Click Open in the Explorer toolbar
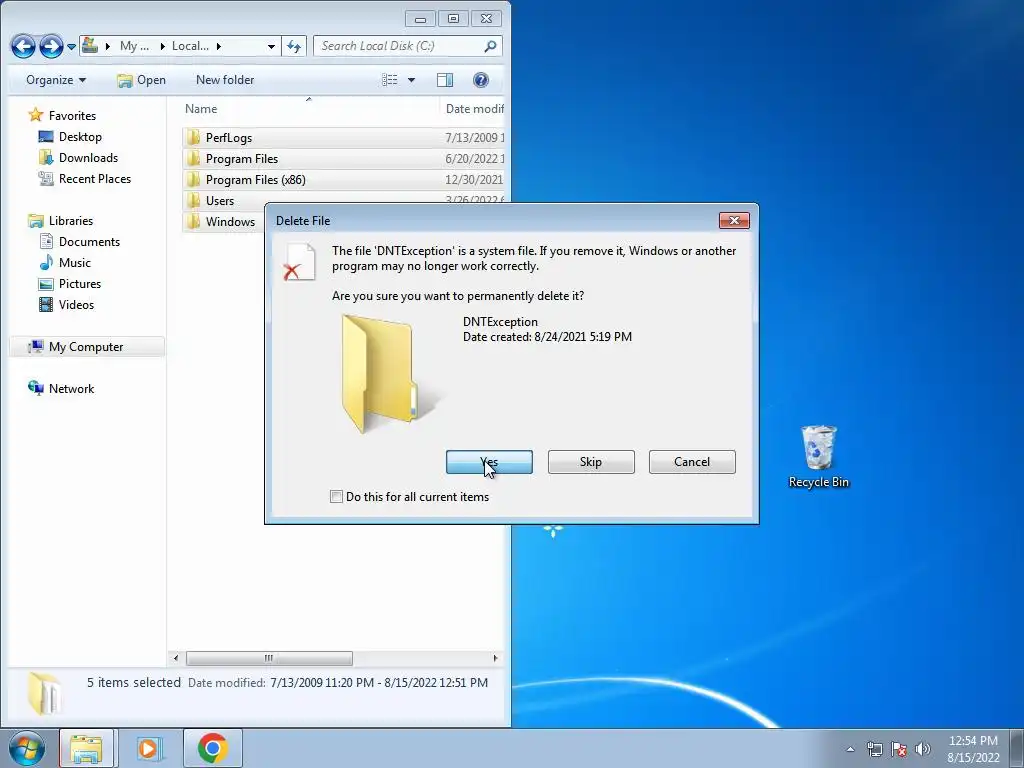The height and width of the screenshot is (768, 1024). click(142, 80)
